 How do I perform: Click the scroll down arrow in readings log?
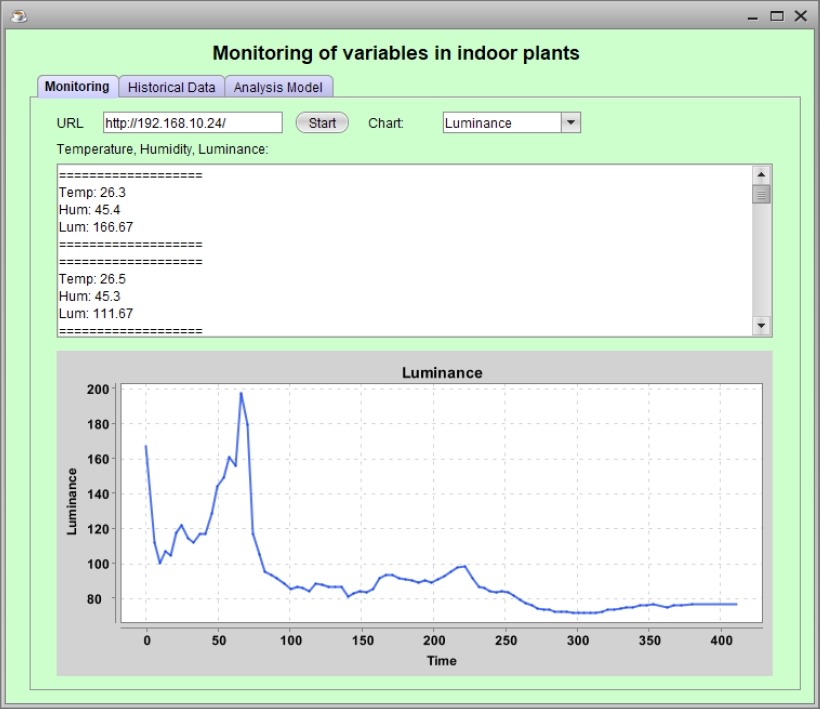click(x=761, y=326)
